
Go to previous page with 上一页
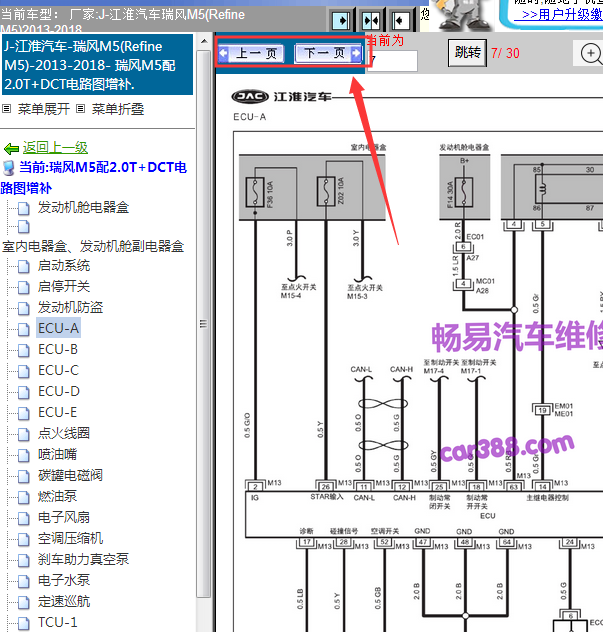point(251,53)
